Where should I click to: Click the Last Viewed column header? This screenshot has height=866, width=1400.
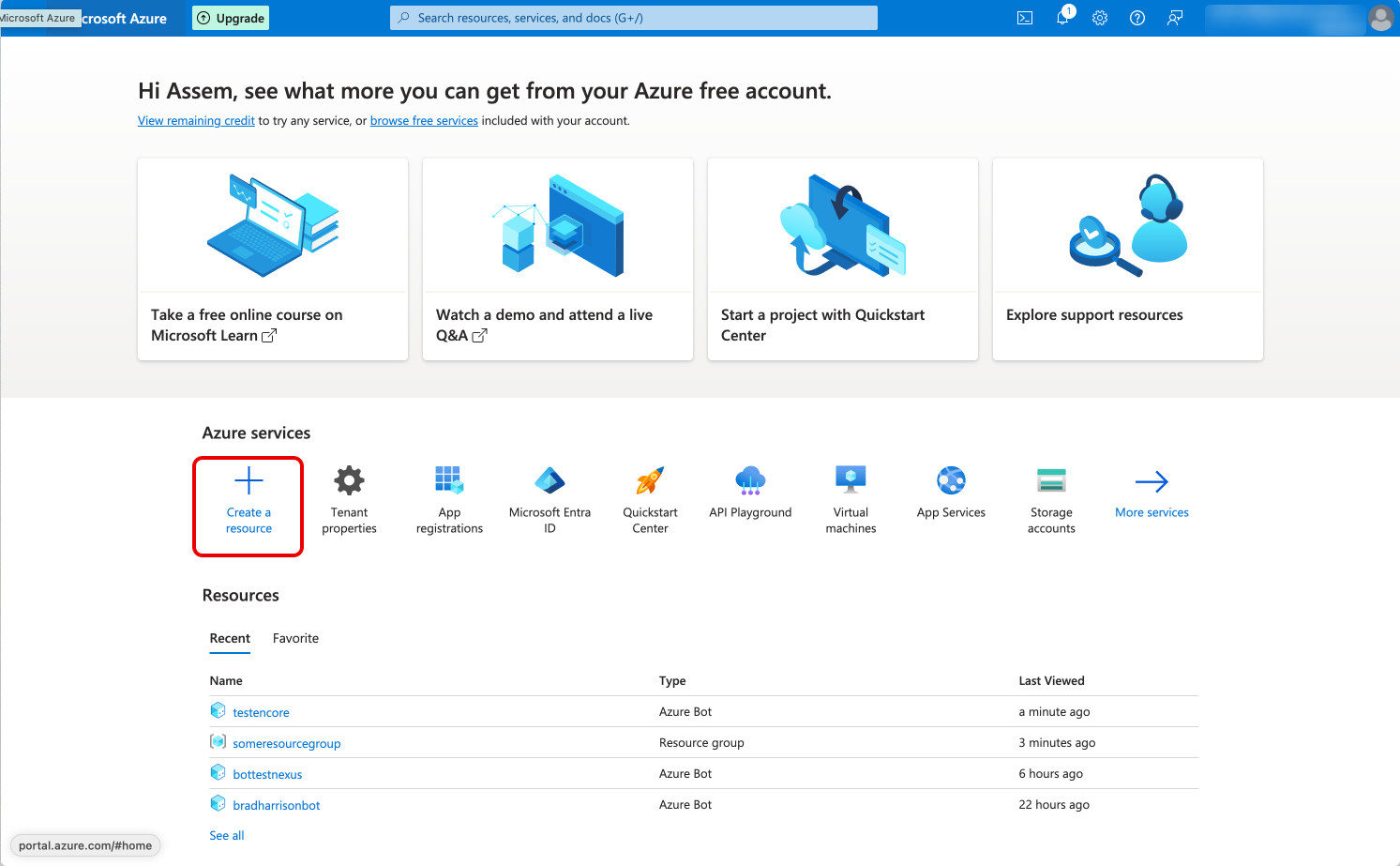pos(1051,680)
